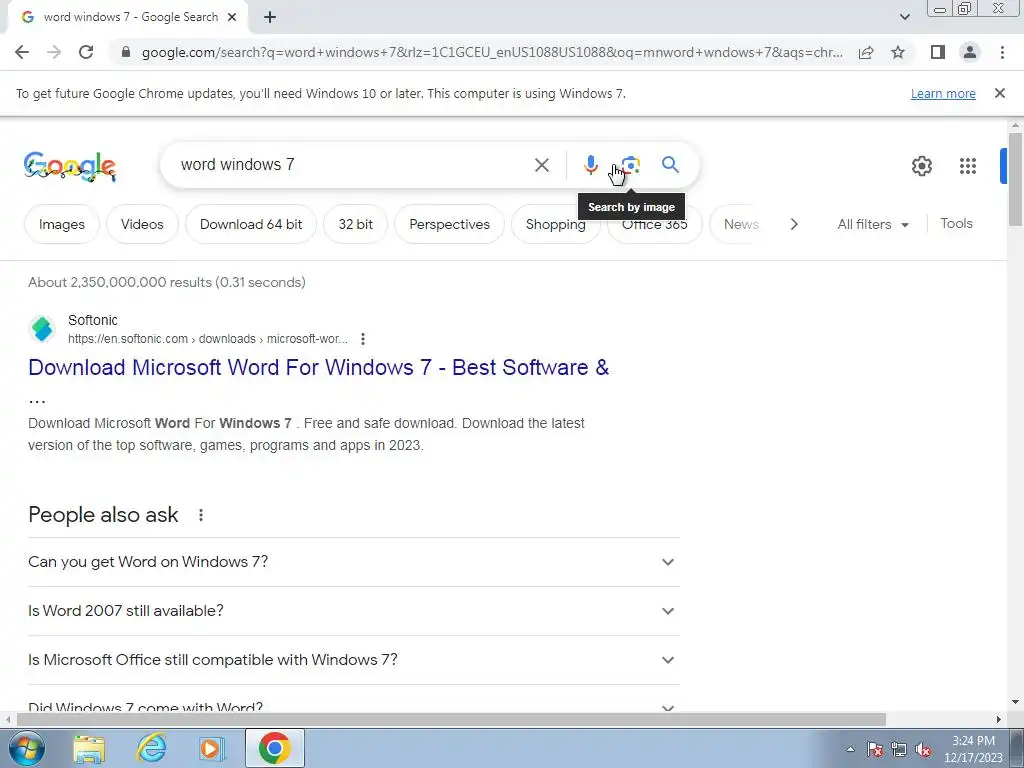Select the Download 64 bit chip

coord(251,224)
